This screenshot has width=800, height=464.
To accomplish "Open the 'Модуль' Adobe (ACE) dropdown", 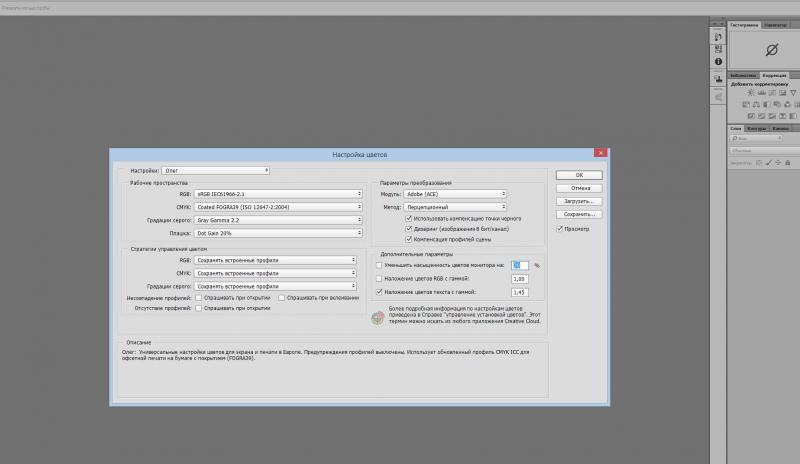I will point(455,194).
